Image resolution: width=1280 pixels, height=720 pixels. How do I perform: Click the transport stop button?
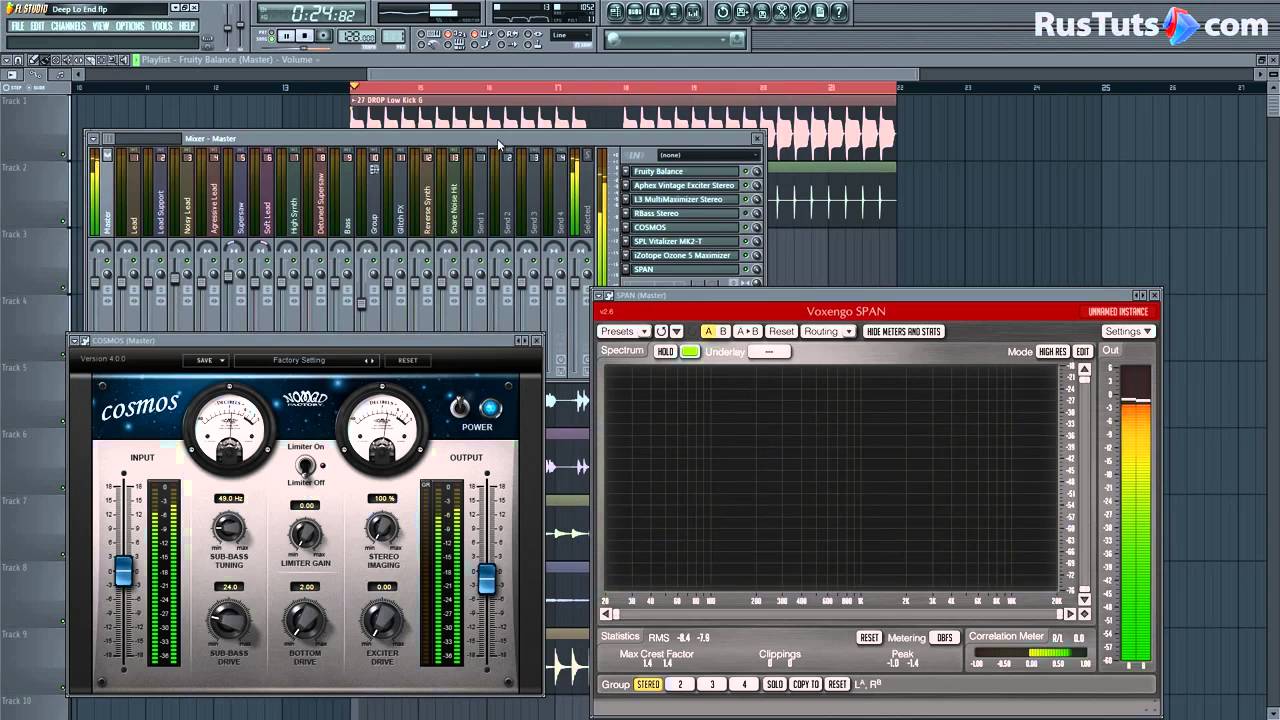pos(306,36)
